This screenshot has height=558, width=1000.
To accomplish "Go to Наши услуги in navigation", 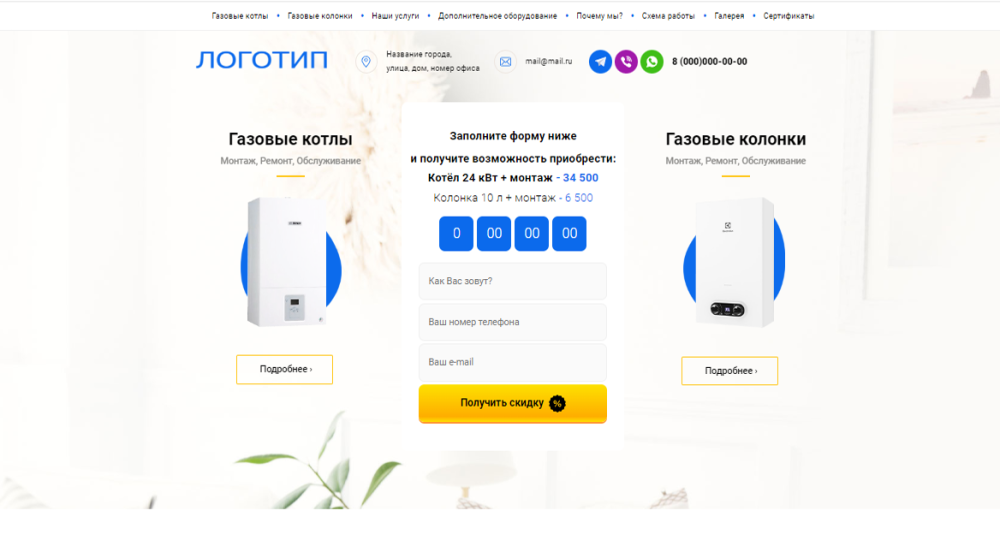I will 395,16.
